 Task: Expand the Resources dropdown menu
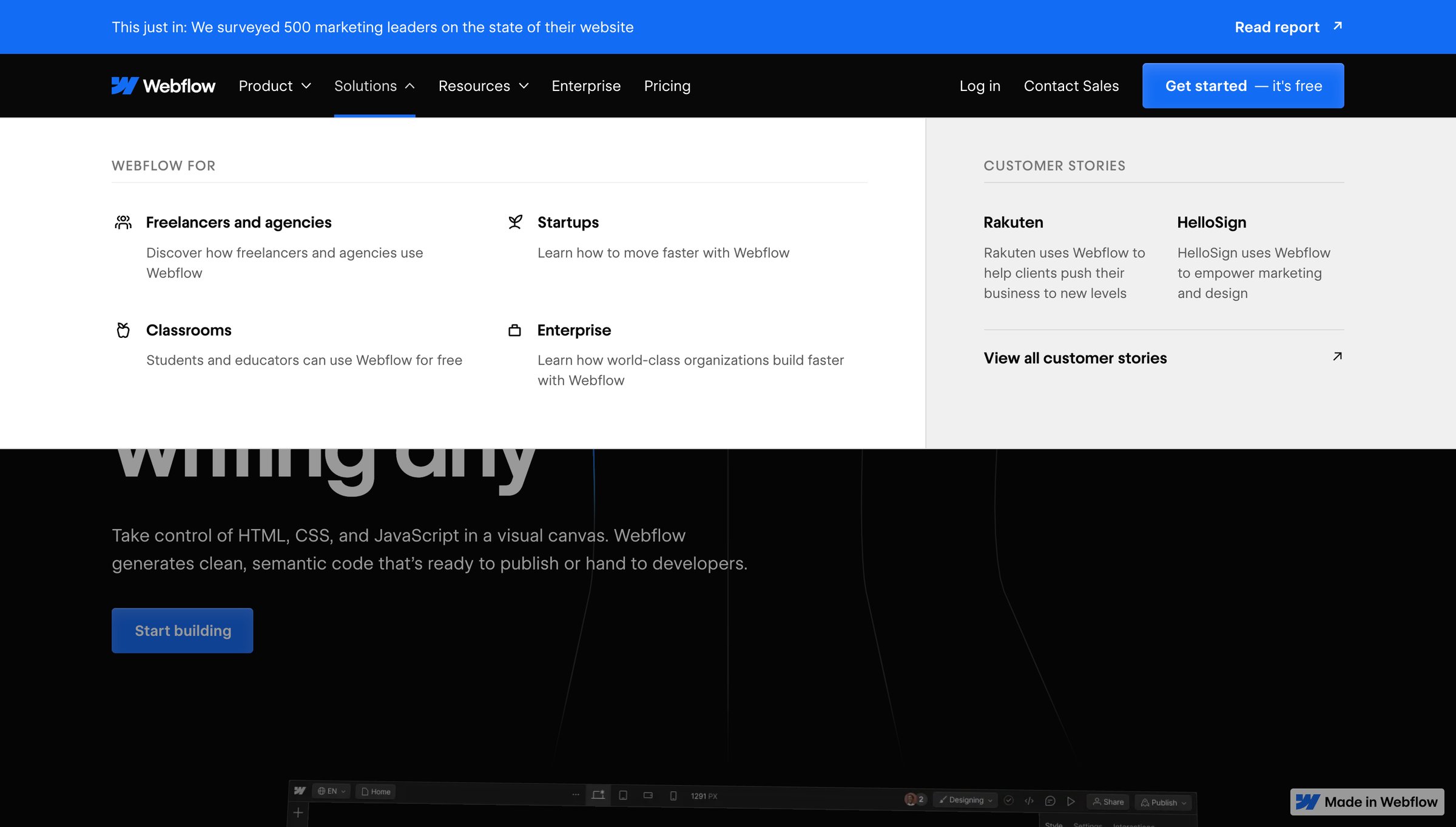[484, 86]
